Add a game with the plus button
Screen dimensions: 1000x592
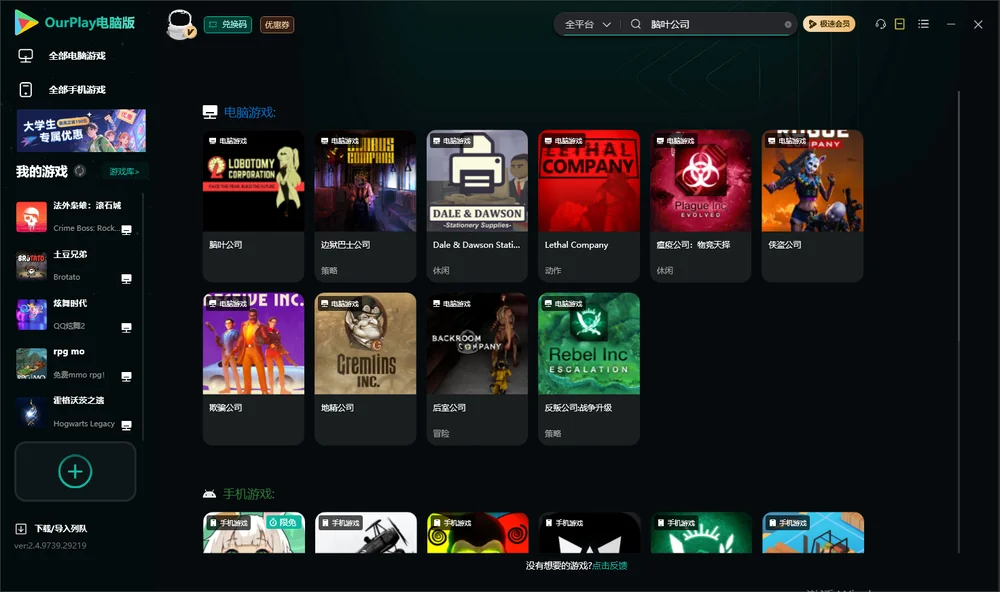[x=75, y=471]
